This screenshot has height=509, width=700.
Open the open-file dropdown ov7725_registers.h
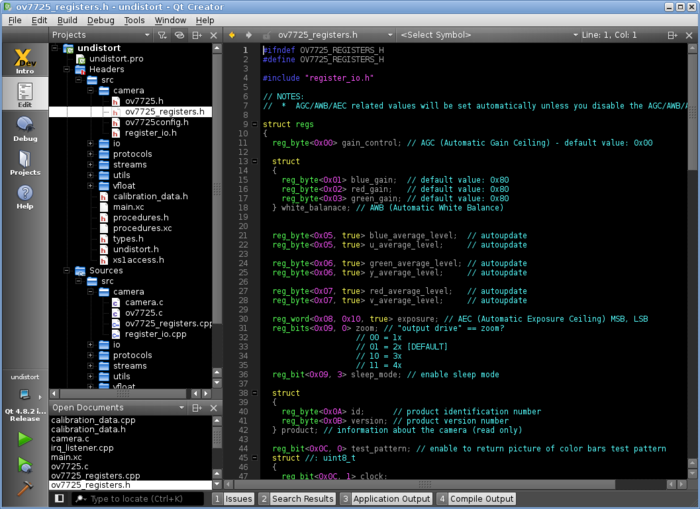pos(334,35)
